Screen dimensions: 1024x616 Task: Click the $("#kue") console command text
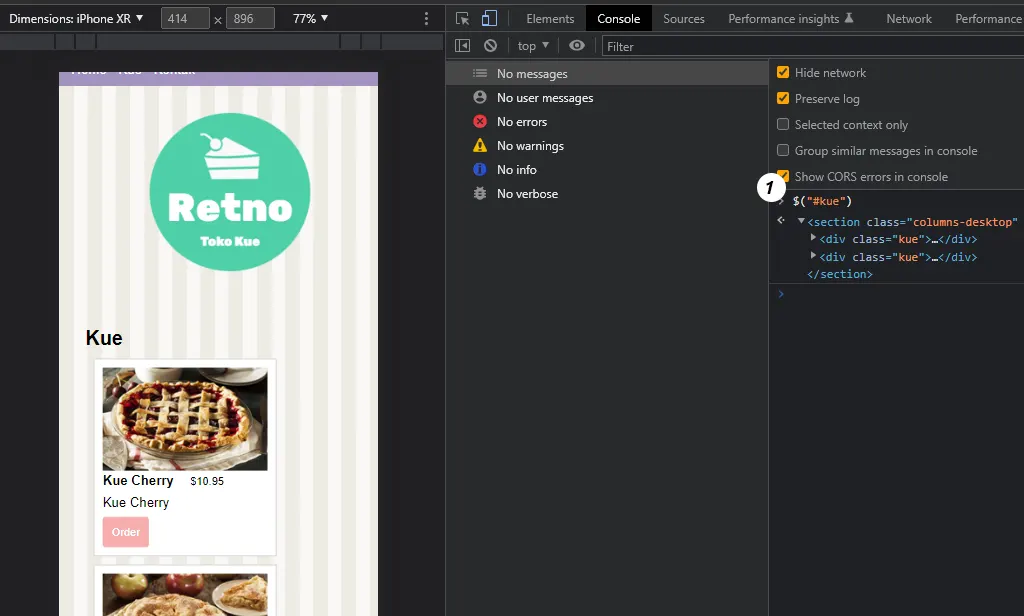[822, 201]
